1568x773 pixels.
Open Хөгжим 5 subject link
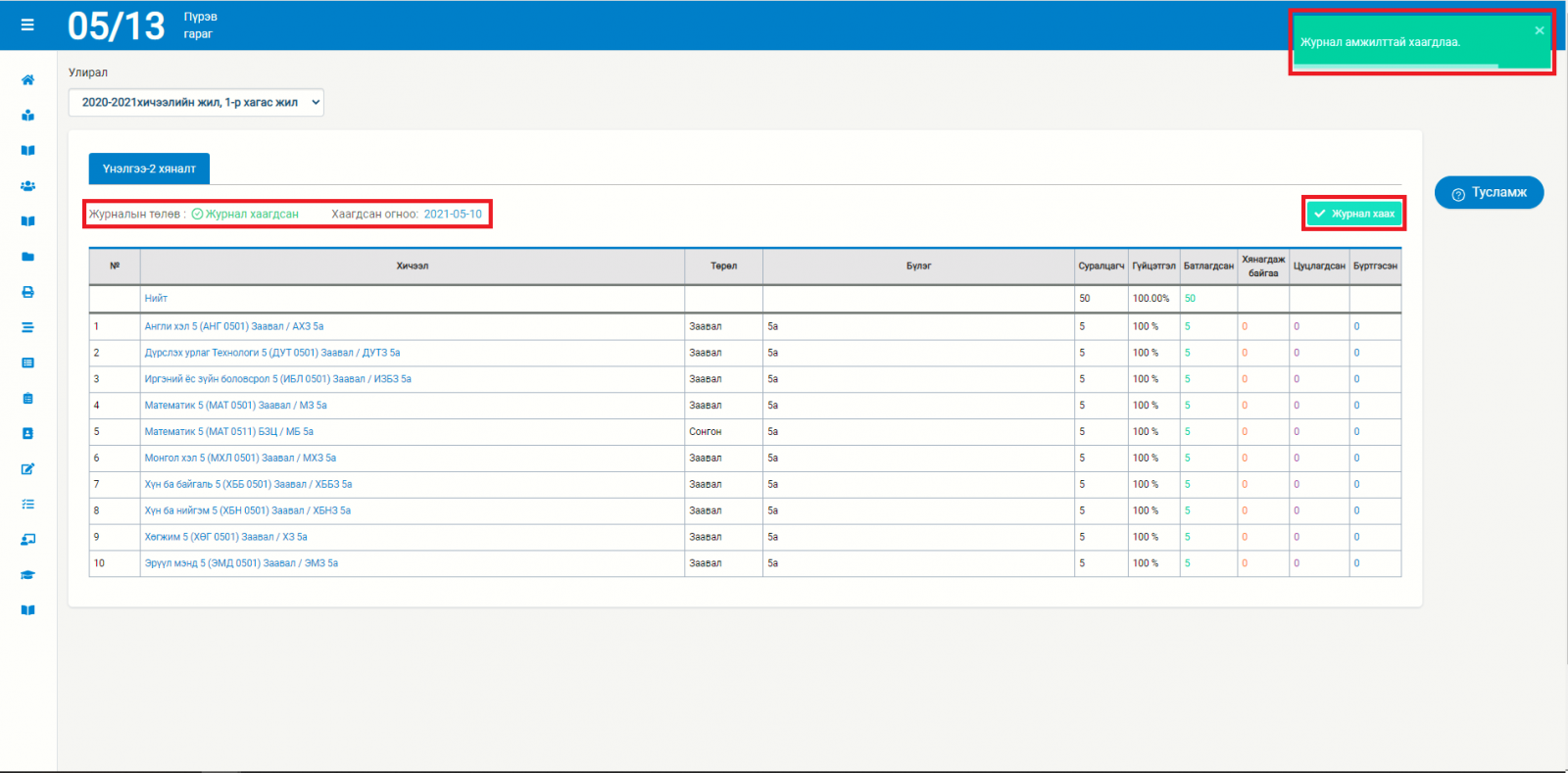pos(226,538)
